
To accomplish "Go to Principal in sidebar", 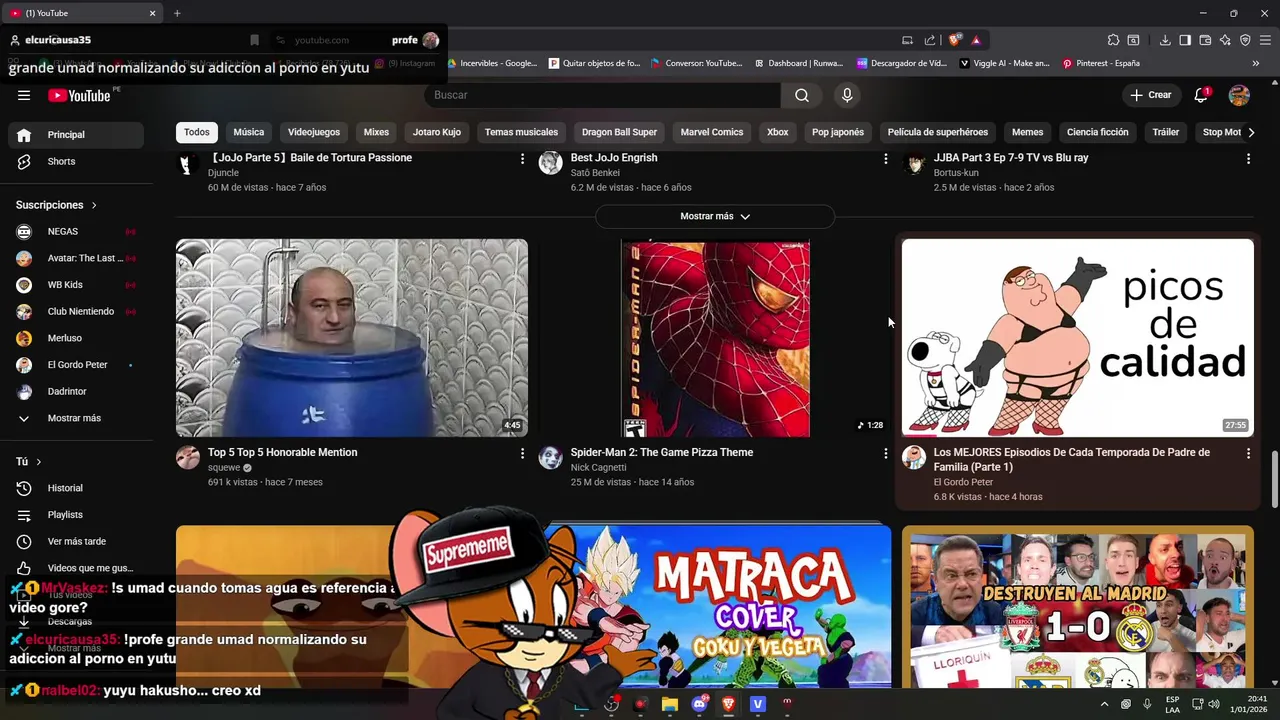I will click(x=75, y=135).
